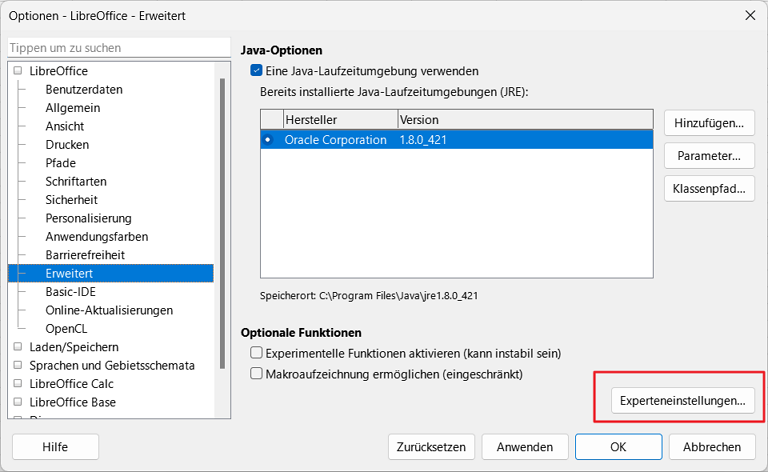
Task: Select the Oracle Corporation JRE radio button
Action: click(268, 140)
